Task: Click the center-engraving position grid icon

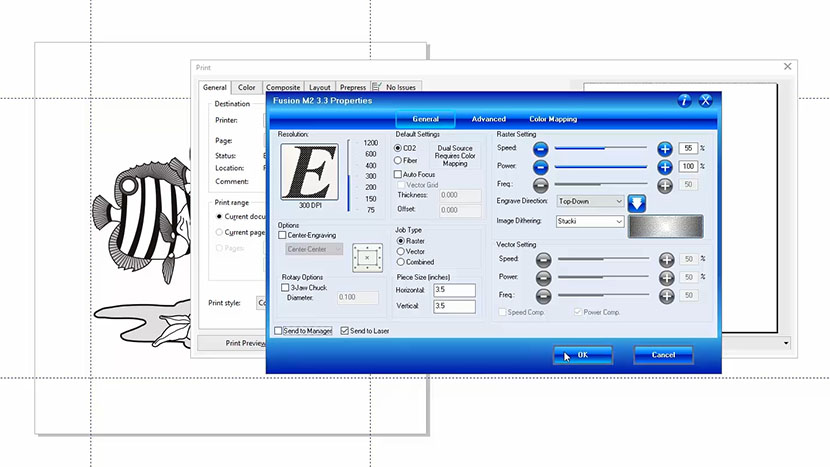Action: tap(365, 257)
